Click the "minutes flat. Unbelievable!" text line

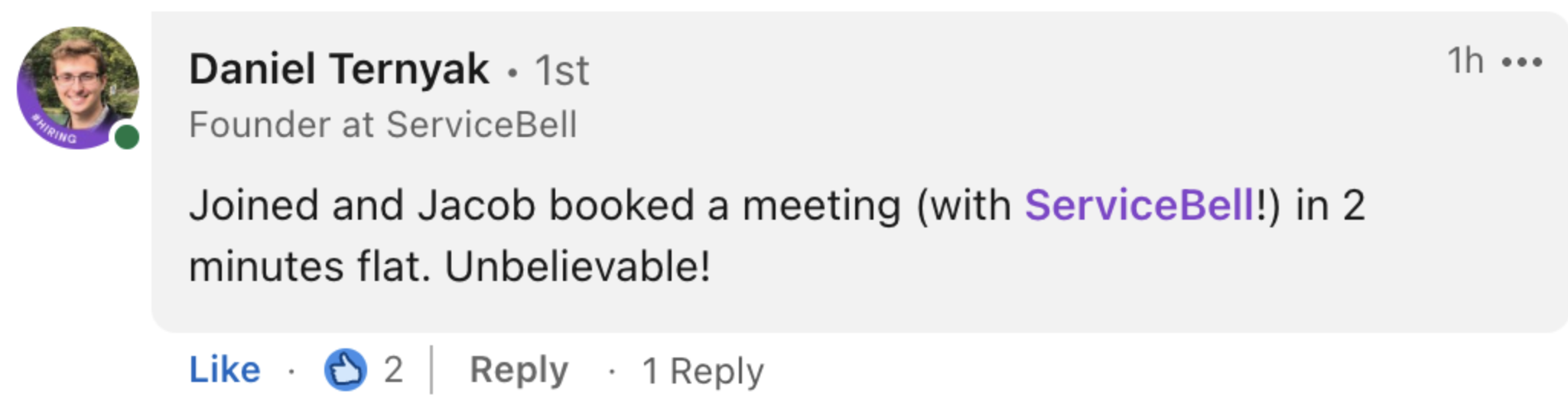coord(450,266)
